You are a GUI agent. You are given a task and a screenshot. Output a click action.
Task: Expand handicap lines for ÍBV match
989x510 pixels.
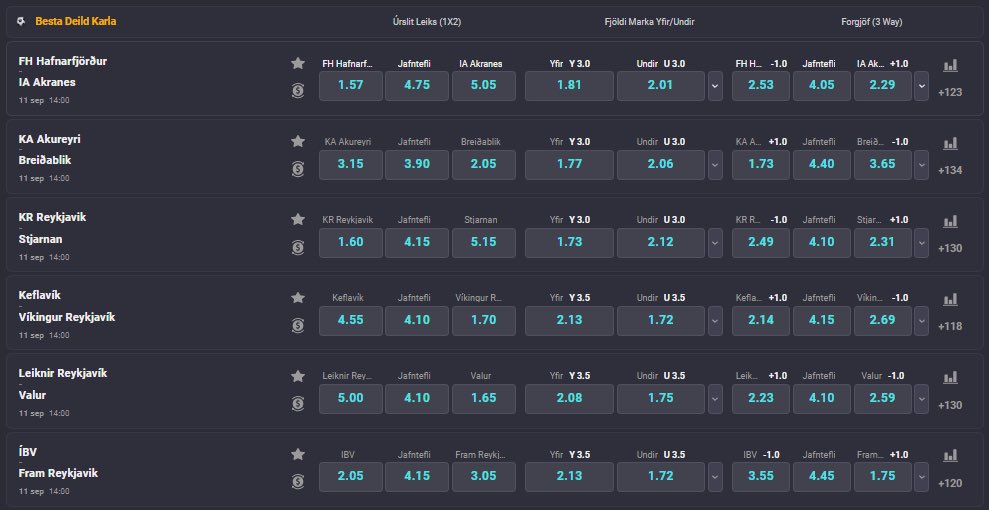click(922, 477)
